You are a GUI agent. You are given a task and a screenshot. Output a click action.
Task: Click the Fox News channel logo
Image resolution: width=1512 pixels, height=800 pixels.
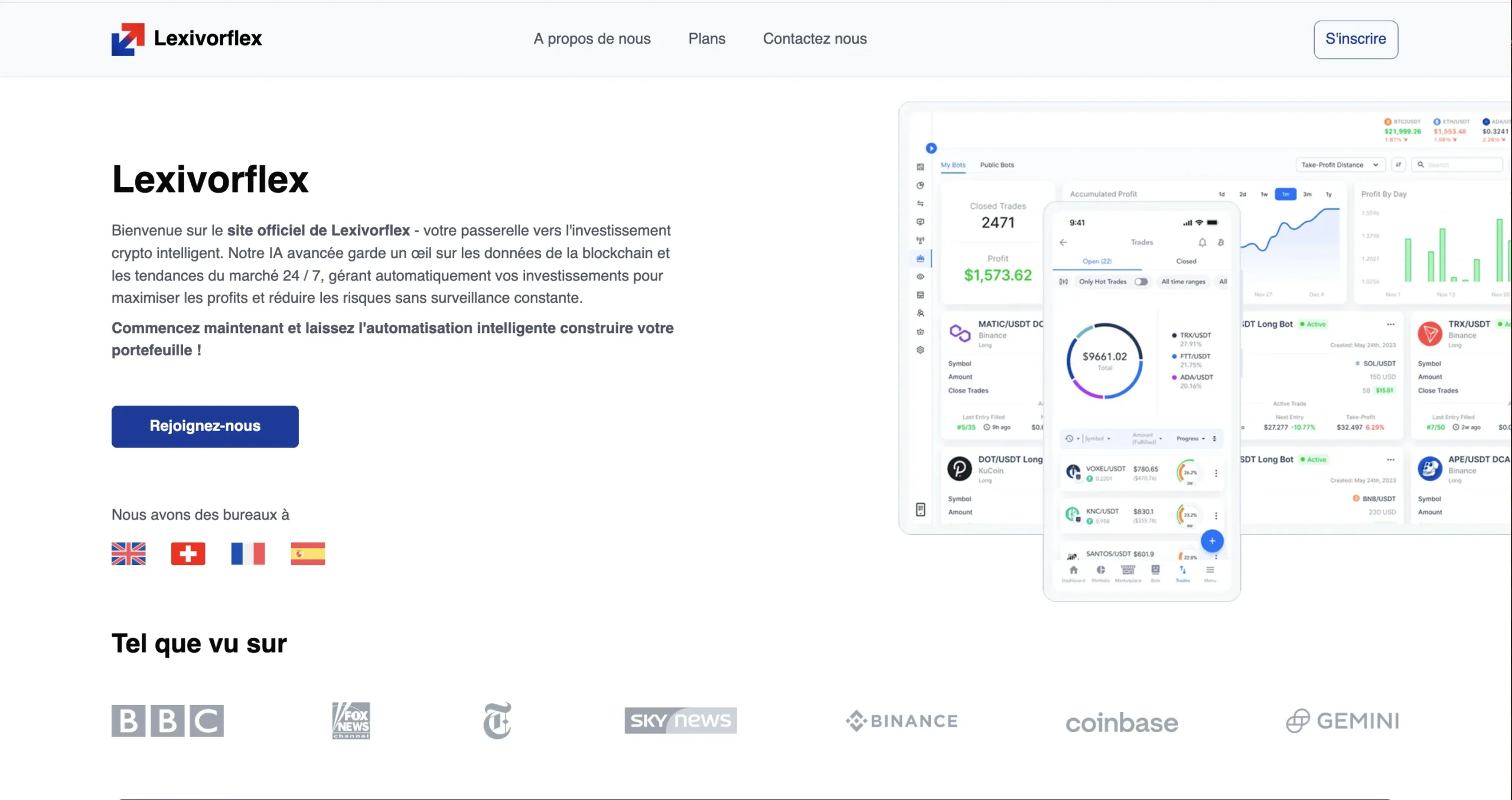(351, 720)
